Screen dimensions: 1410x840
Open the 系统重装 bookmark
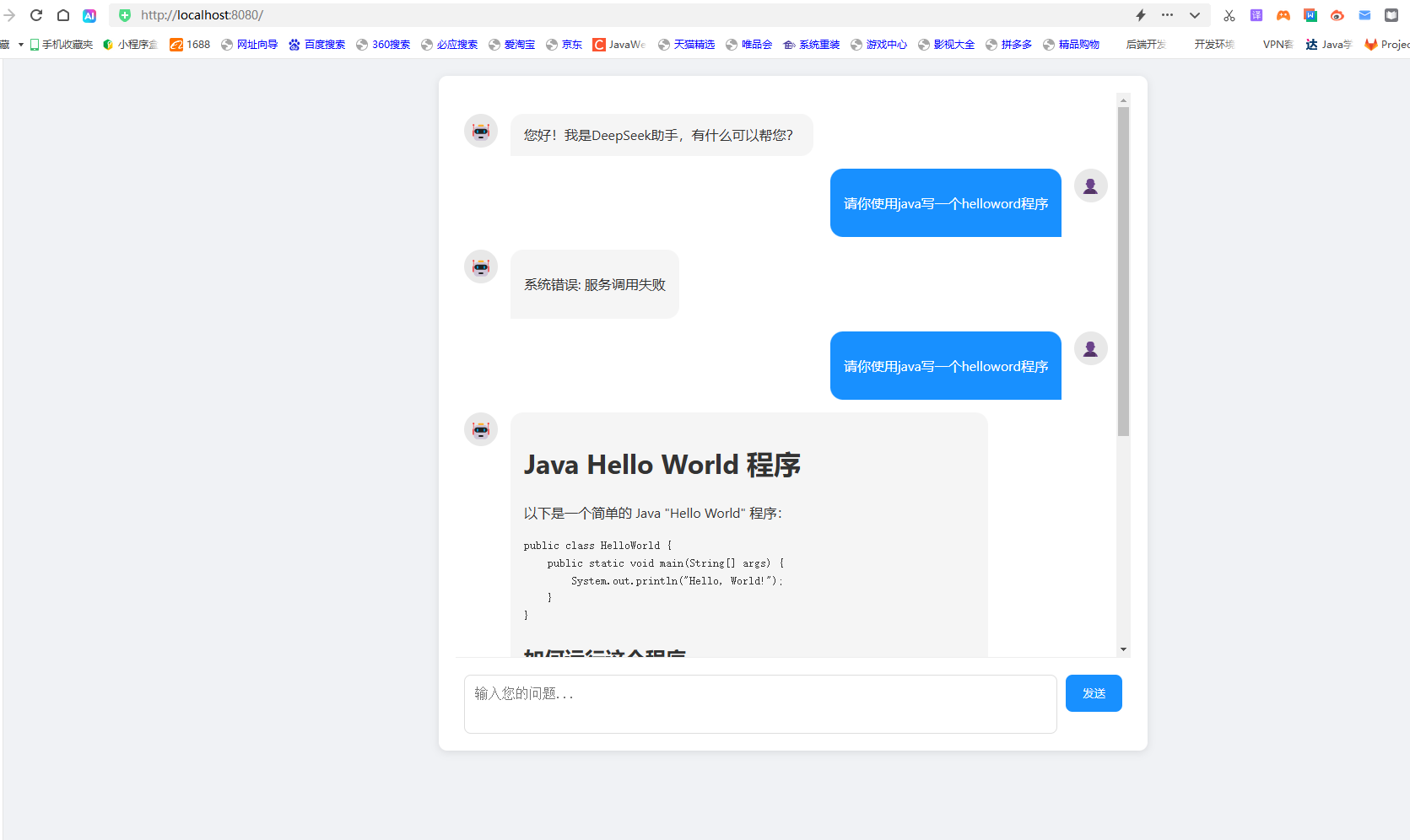(812, 45)
